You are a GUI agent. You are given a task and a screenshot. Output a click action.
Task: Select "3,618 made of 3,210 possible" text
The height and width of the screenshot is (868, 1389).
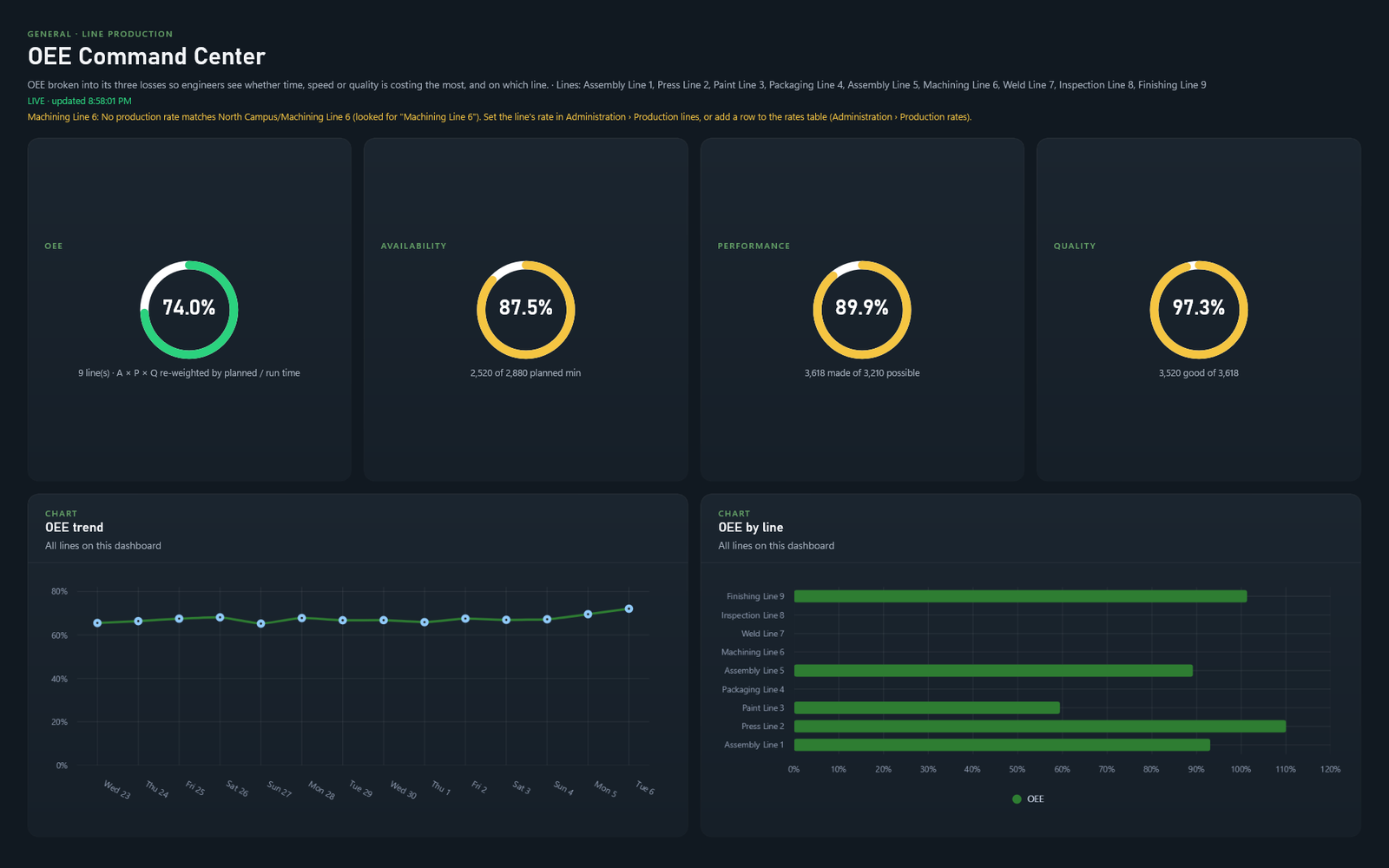click(x=862, y=373)
